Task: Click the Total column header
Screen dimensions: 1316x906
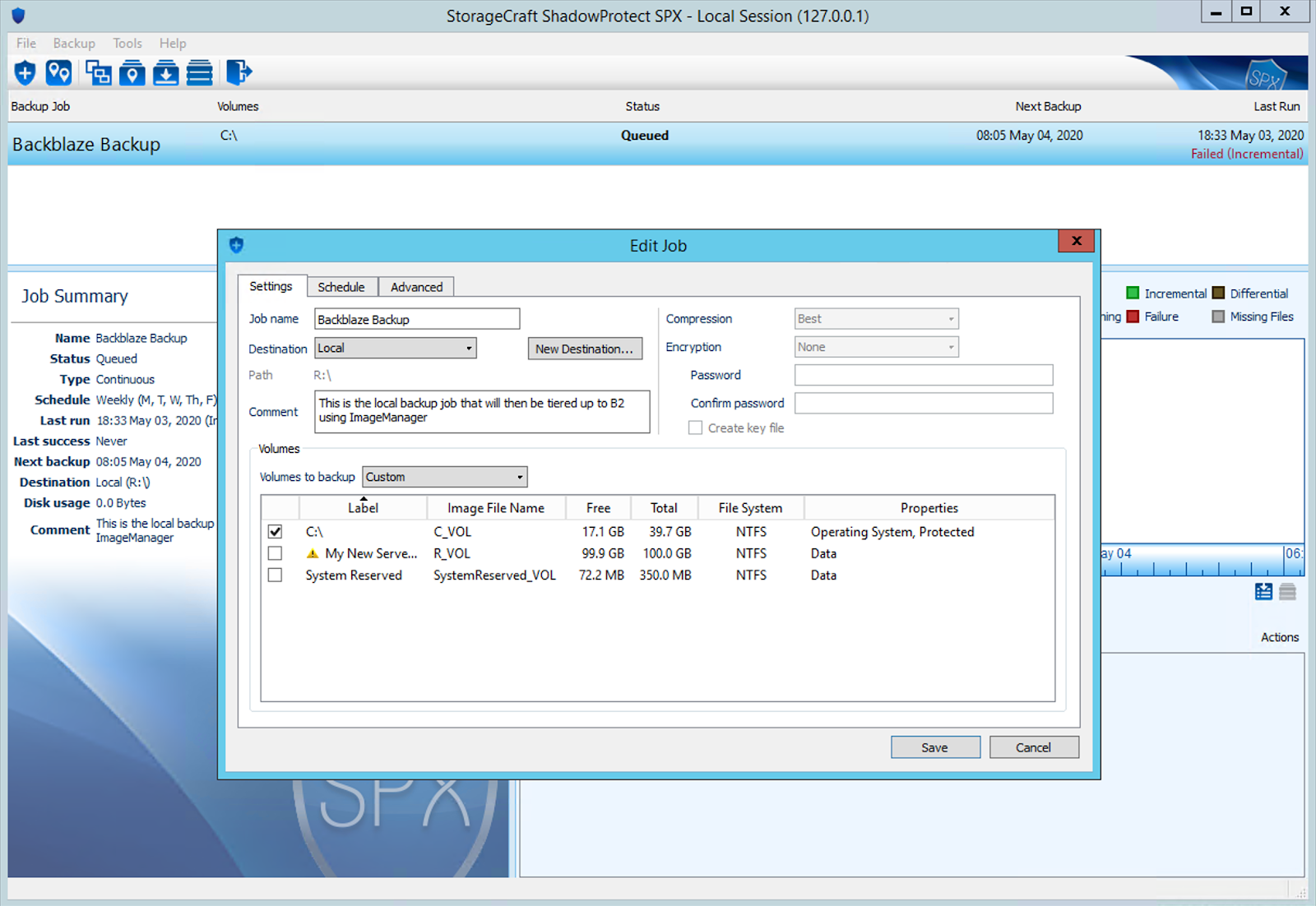Action: 665,508
